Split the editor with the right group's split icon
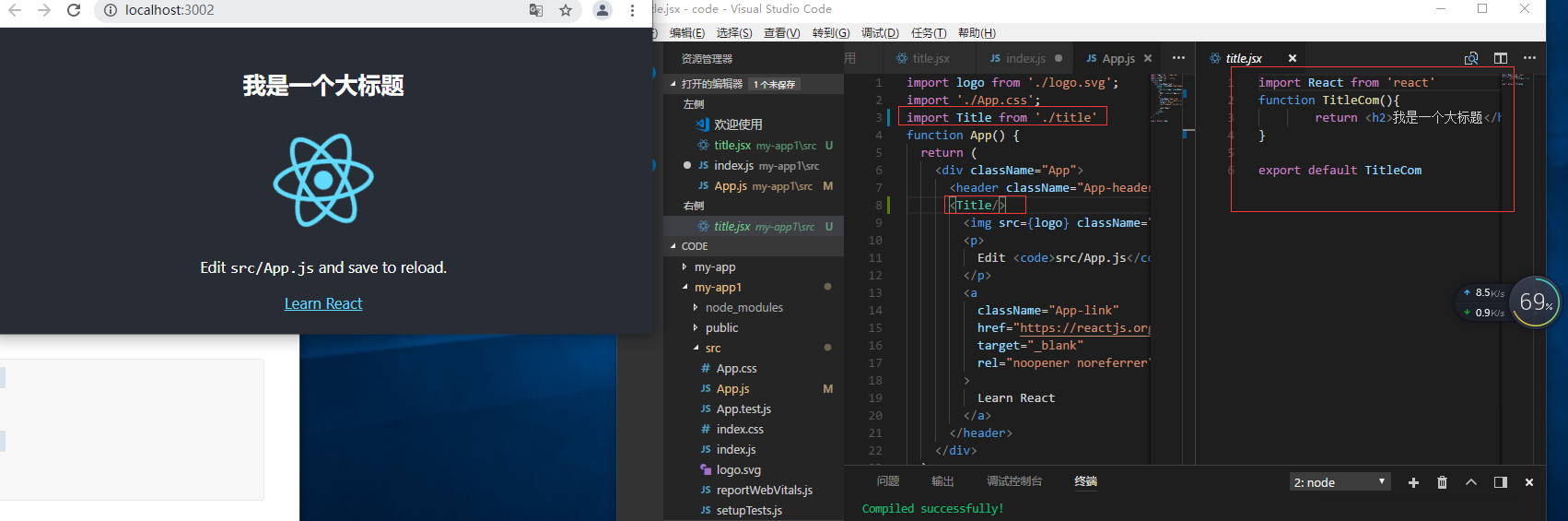 tap(1501, 58)
